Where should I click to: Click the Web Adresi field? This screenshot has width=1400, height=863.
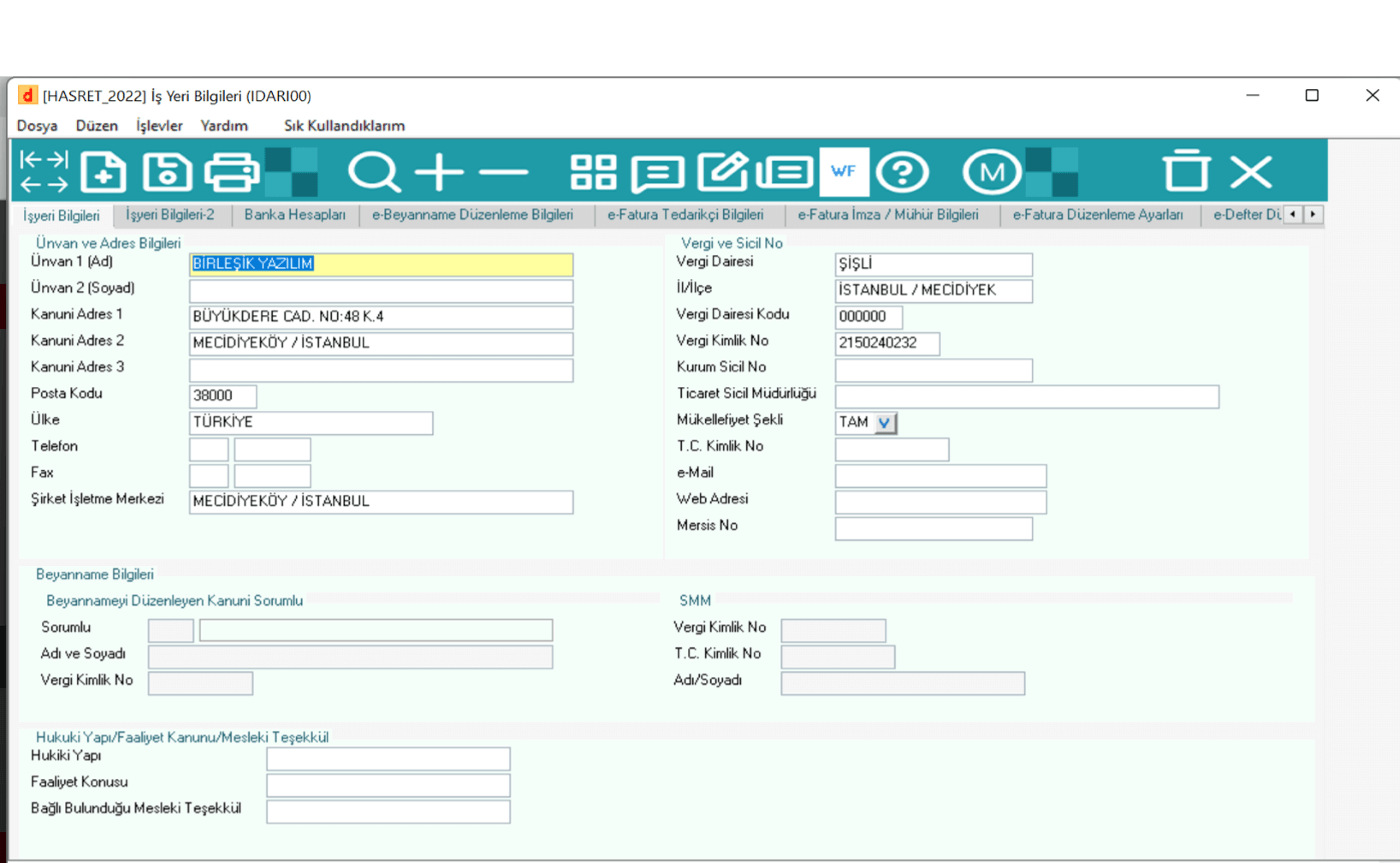(x=941, y=502)
